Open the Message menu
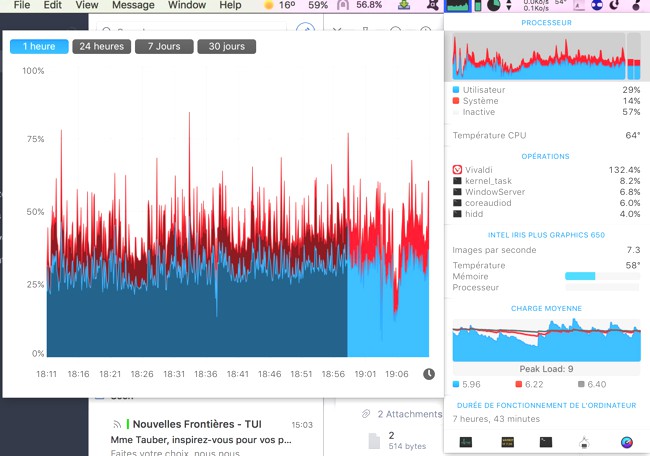Screen dimensions: 650x456 [133, 6]
